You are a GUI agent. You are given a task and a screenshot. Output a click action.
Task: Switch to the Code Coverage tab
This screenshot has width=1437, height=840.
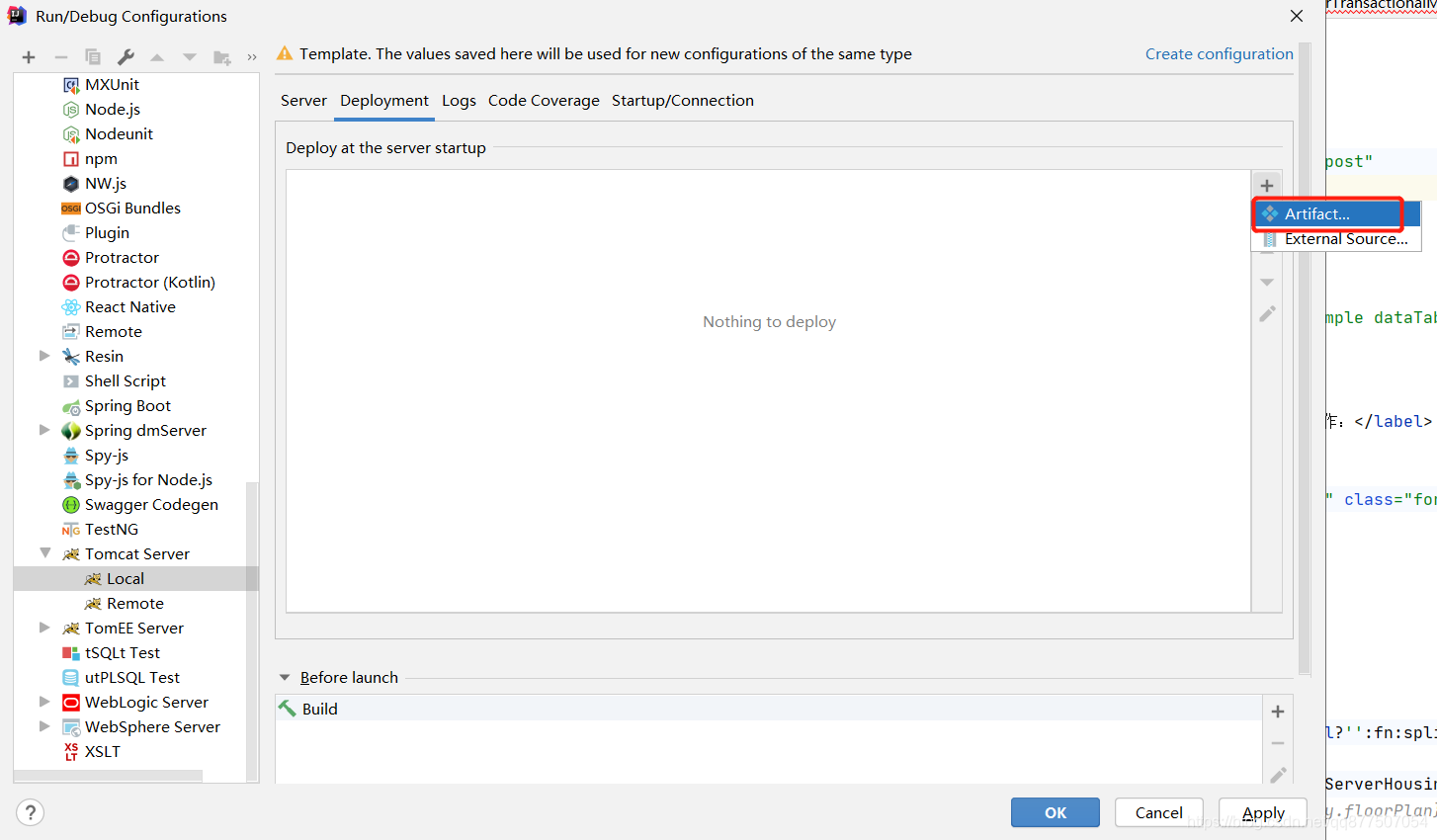[x=544, y=101]
